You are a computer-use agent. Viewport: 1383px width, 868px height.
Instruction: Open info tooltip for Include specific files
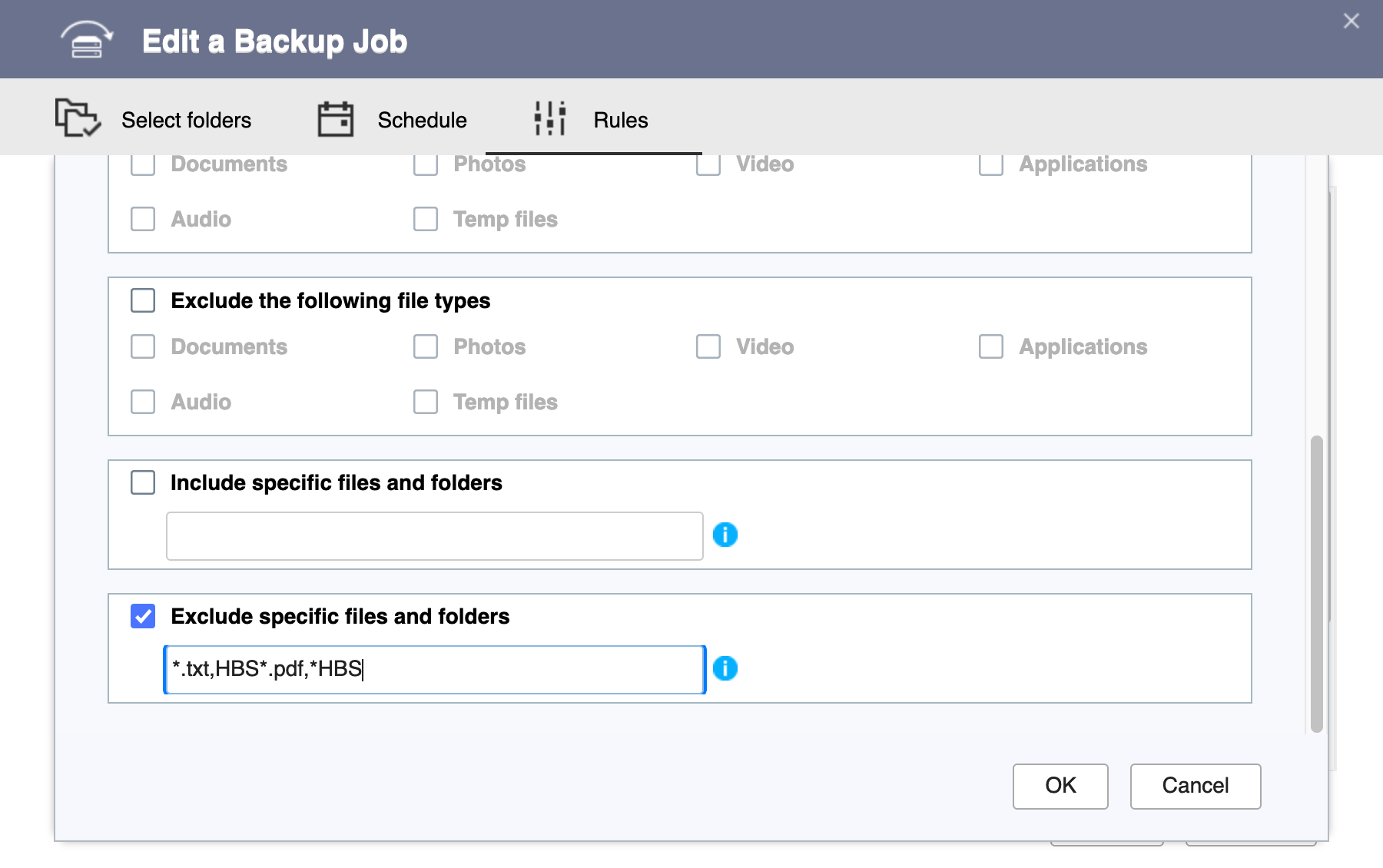tap(725, 535)
